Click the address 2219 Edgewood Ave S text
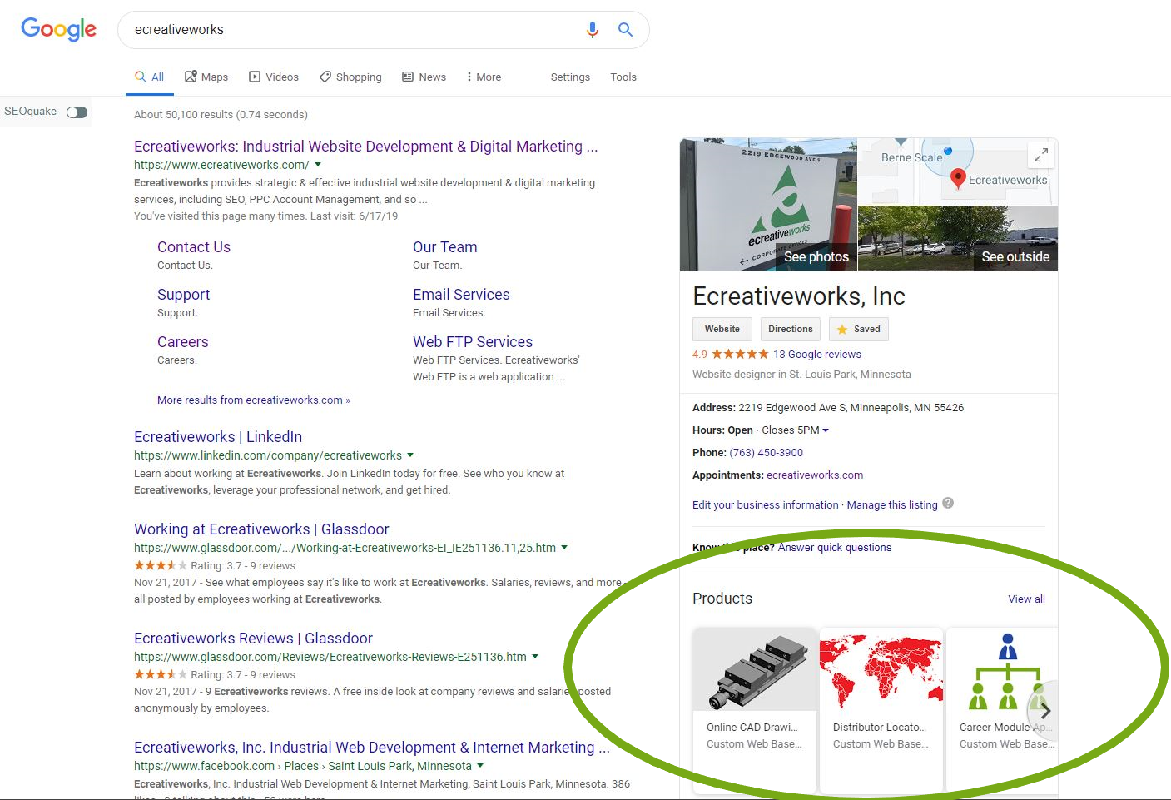This screenshot has width=1171, height=800. 851,408
